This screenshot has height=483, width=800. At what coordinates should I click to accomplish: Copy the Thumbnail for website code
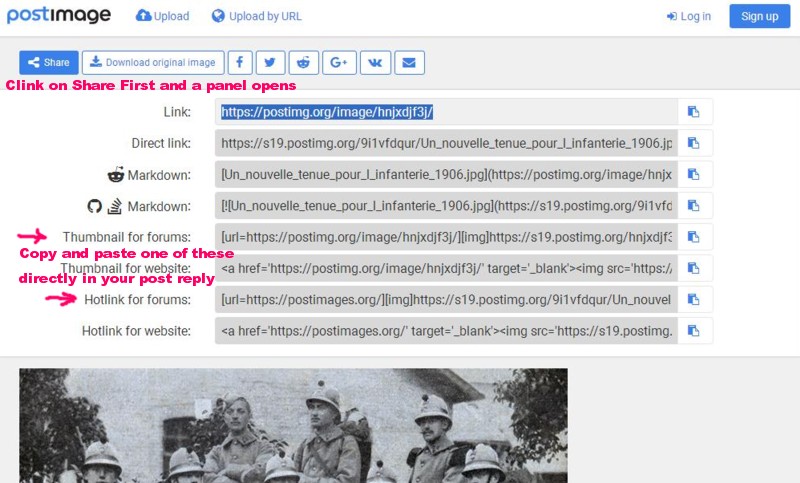click(694, 268)
